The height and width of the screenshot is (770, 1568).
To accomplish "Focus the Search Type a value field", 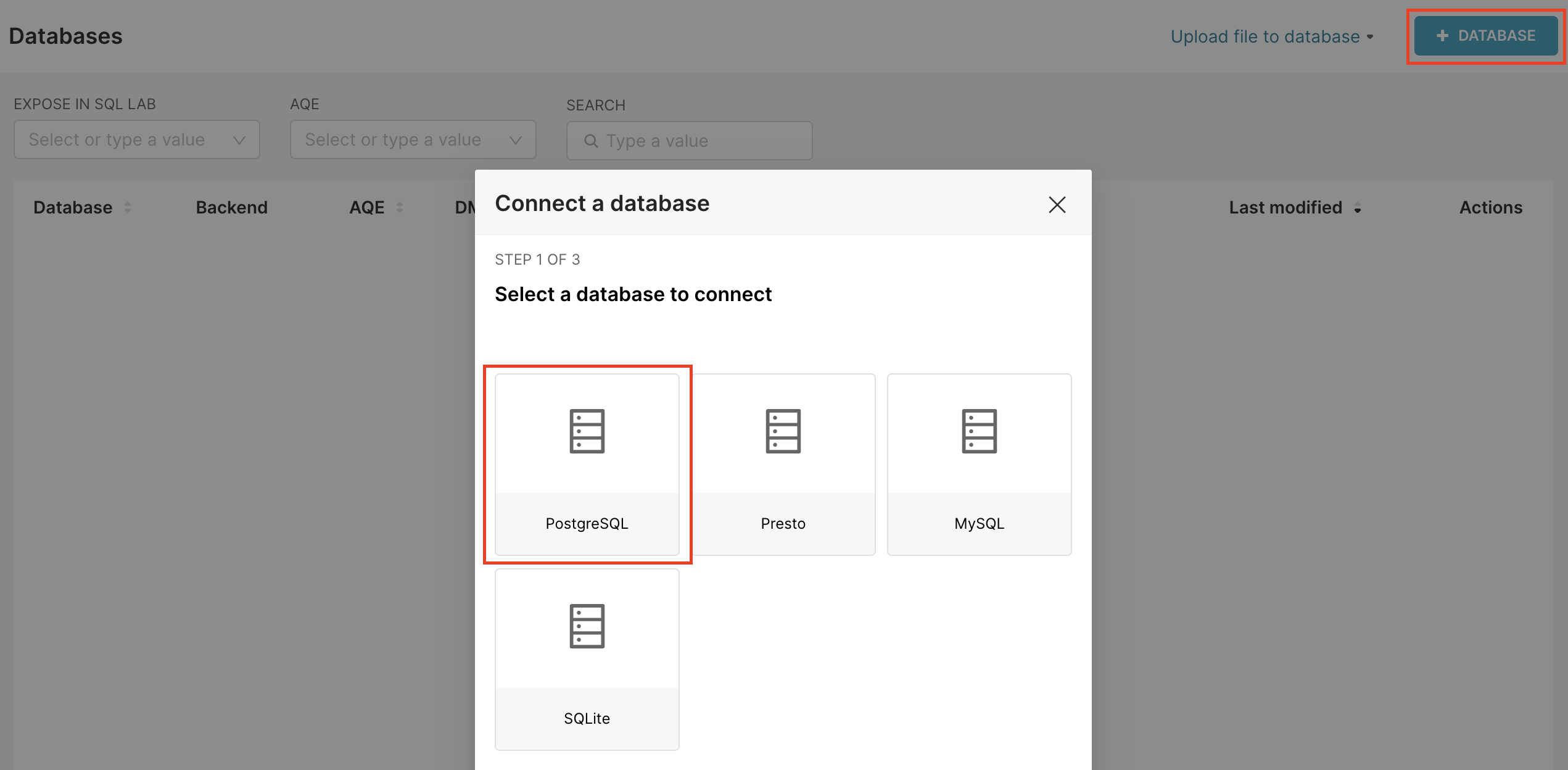I will click(x=690, y=141).
